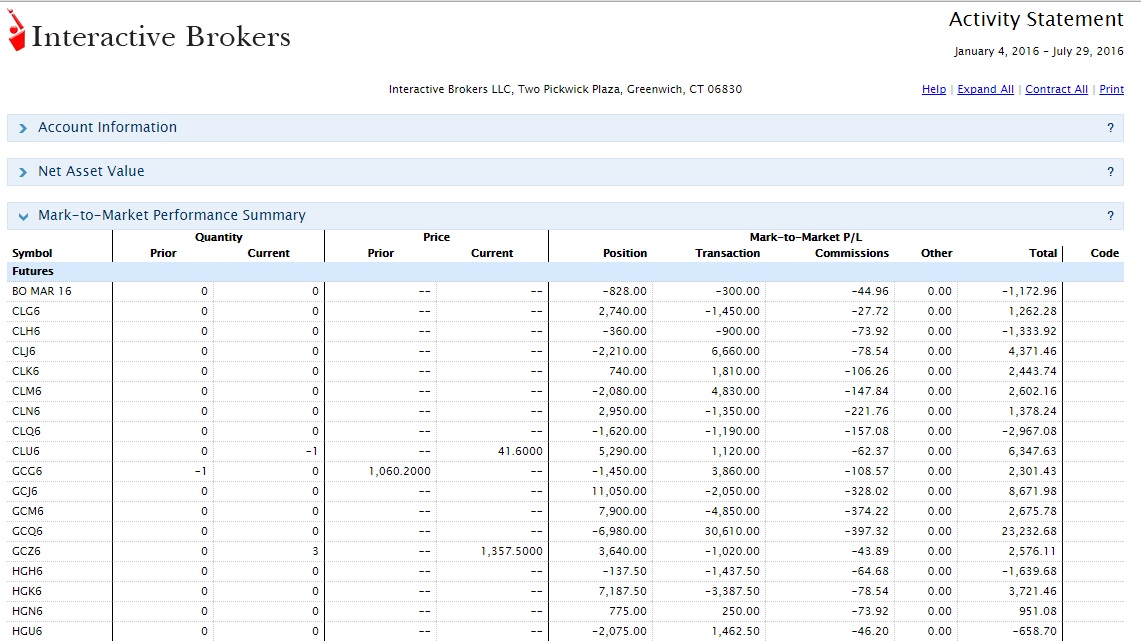This screenshot has height=641, width=1141.
Task: Click the Price group header
Action: [x=436, y=237]
